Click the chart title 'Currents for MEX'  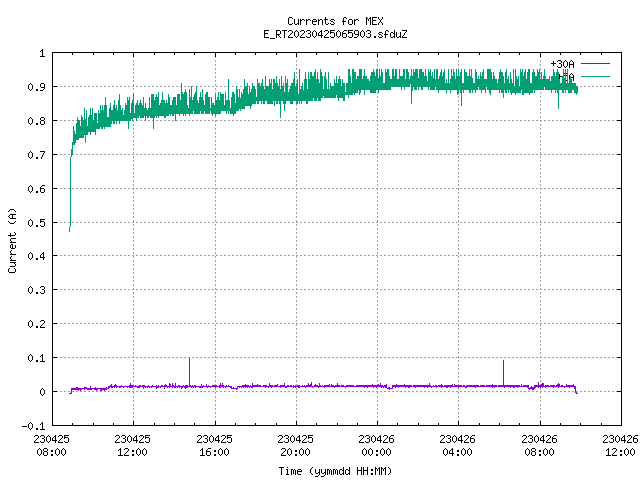pos(335,21)
